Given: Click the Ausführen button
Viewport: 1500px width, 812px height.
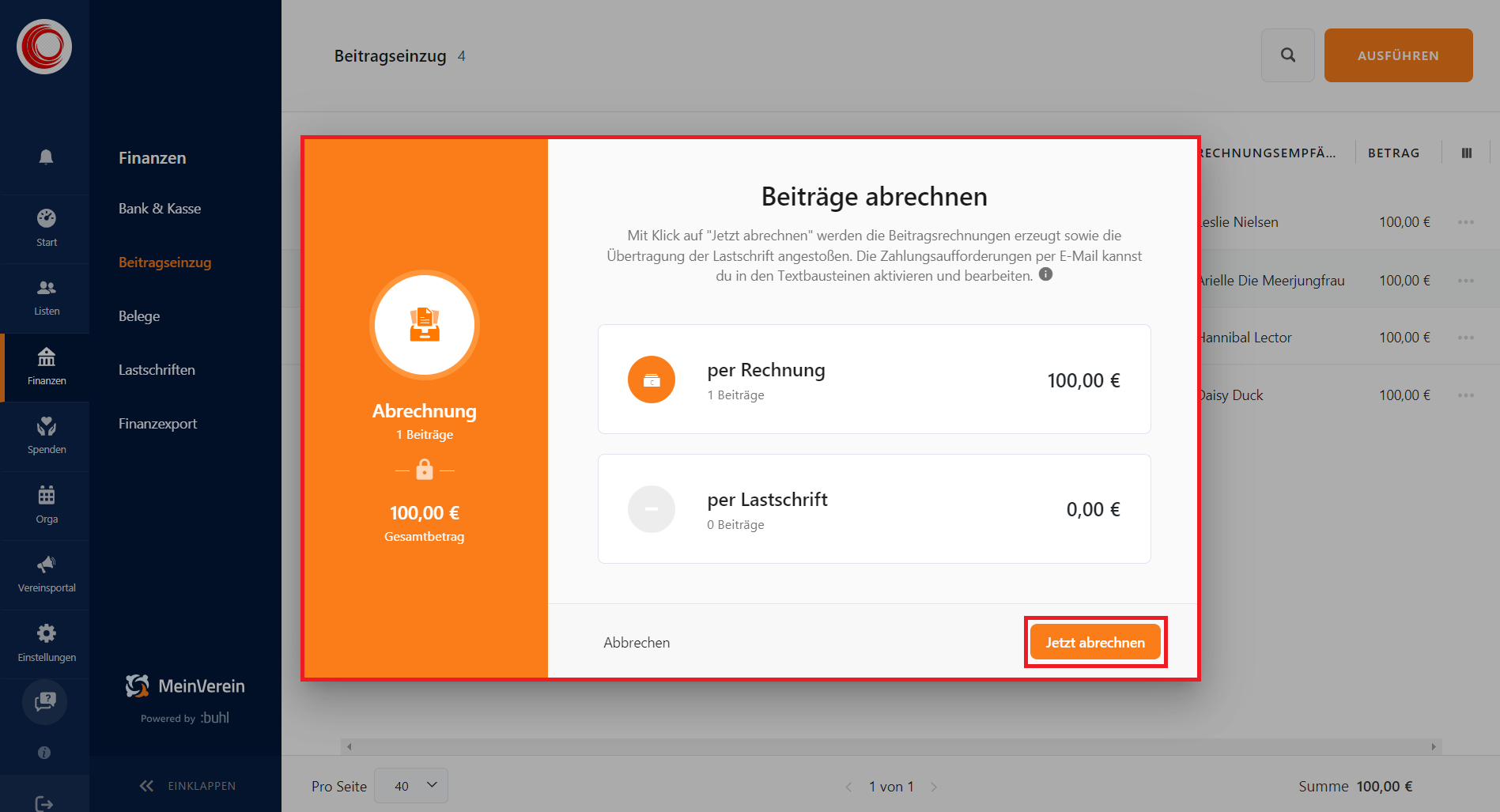Looking at the screenshot, I should click(1398, 55).
